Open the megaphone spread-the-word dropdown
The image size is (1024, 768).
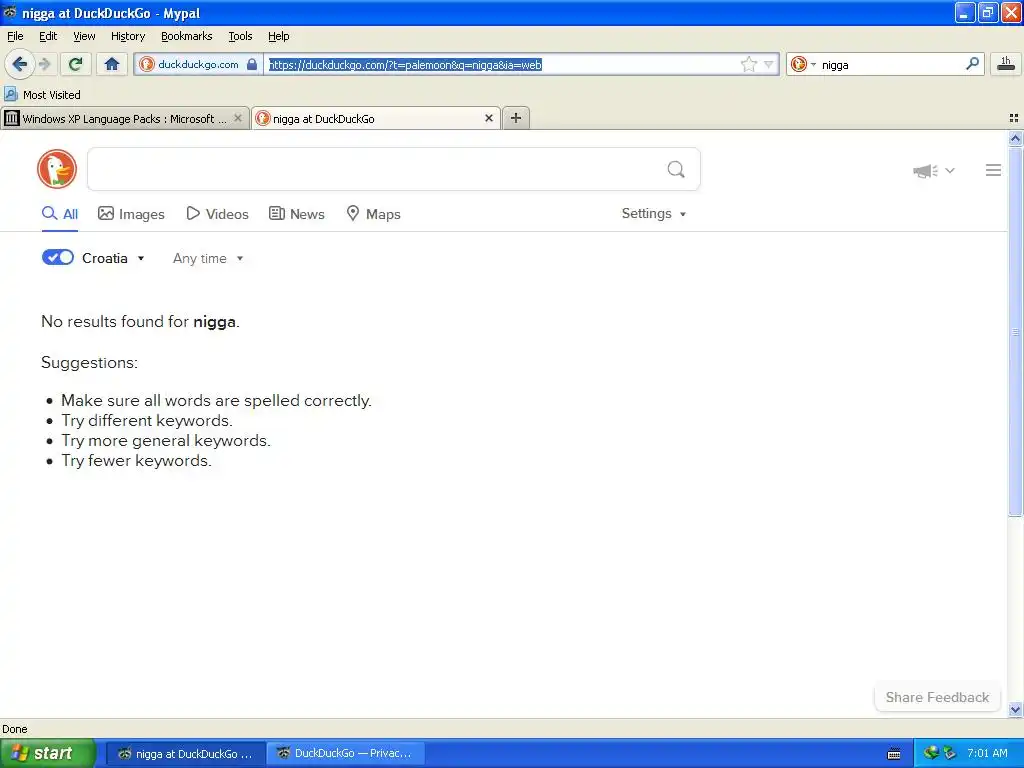[x=933, y=170]
